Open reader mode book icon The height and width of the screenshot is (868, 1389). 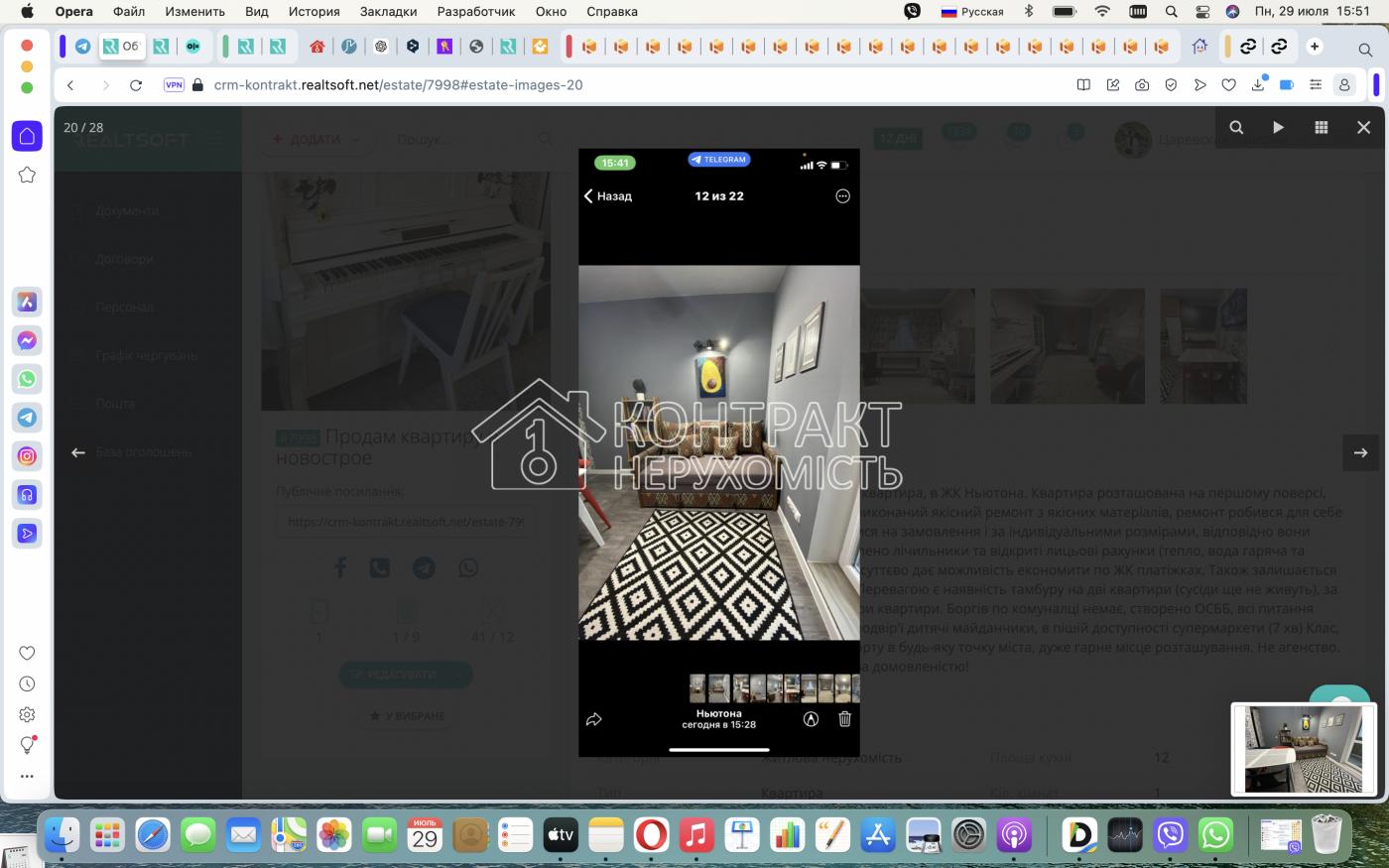(1083, 85)
